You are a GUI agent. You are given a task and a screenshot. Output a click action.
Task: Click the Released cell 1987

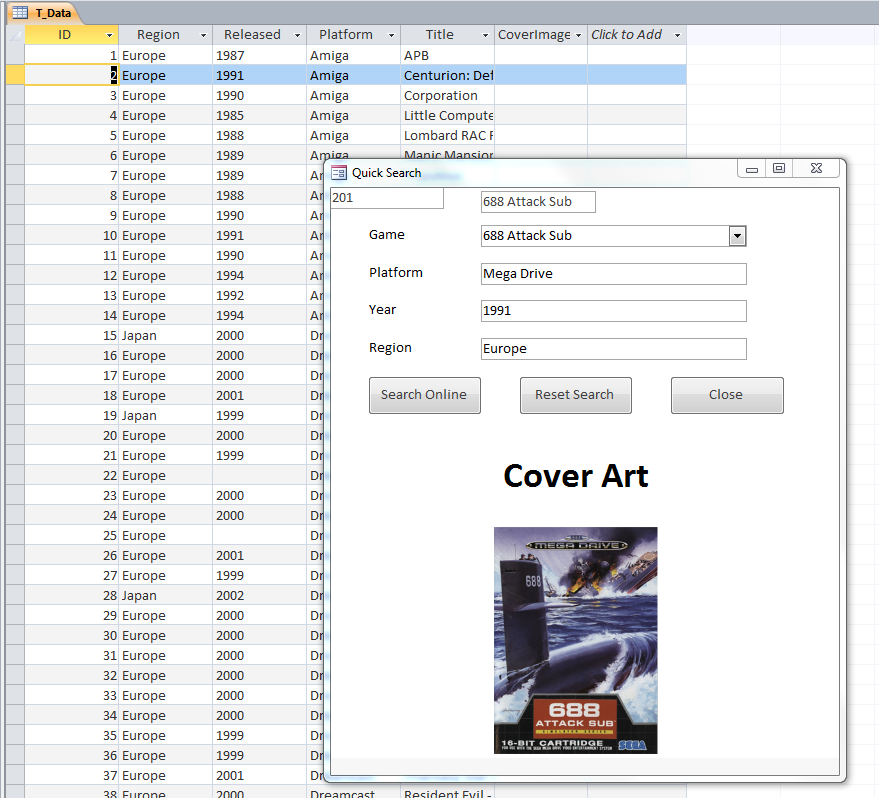tap(260, 55)
